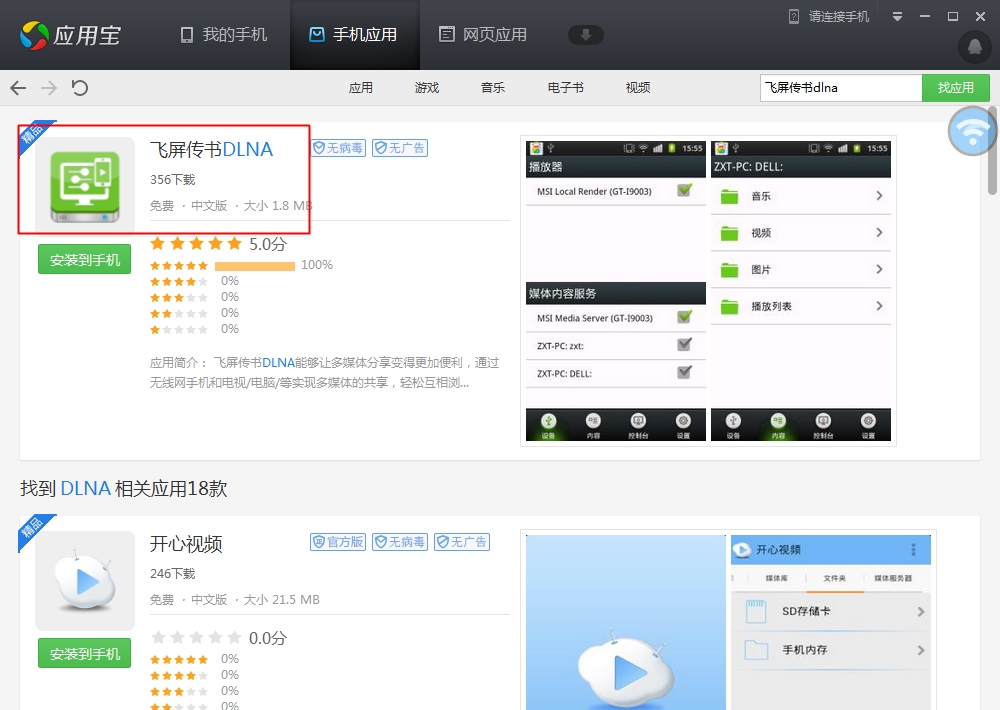Screen dimensions: 1000x710
Task: Toggle MSI Local Render checkbox in screenshot
Action: 684,190
